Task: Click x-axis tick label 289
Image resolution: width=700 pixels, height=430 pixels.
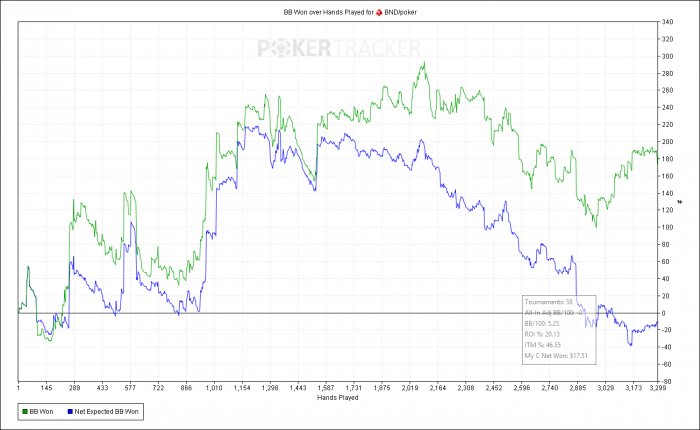Action: [x=74, y=388]
